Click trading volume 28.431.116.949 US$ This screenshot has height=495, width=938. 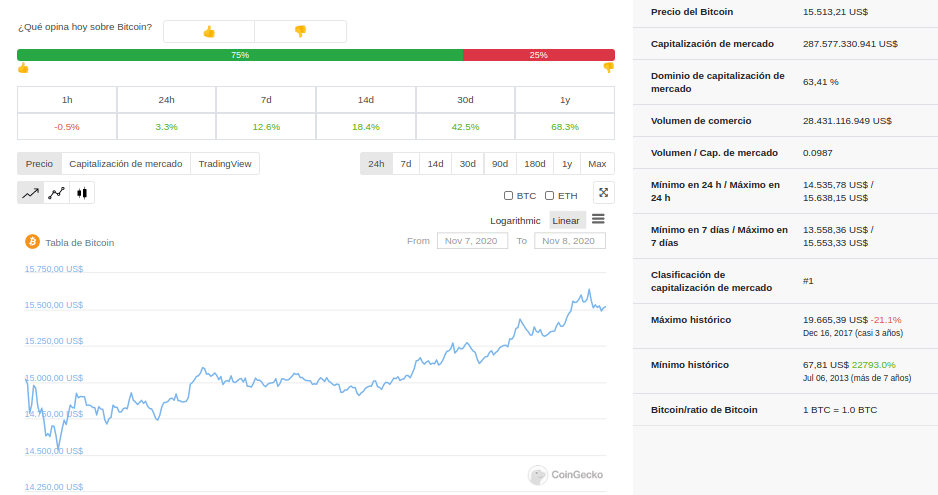click(847, 121)
